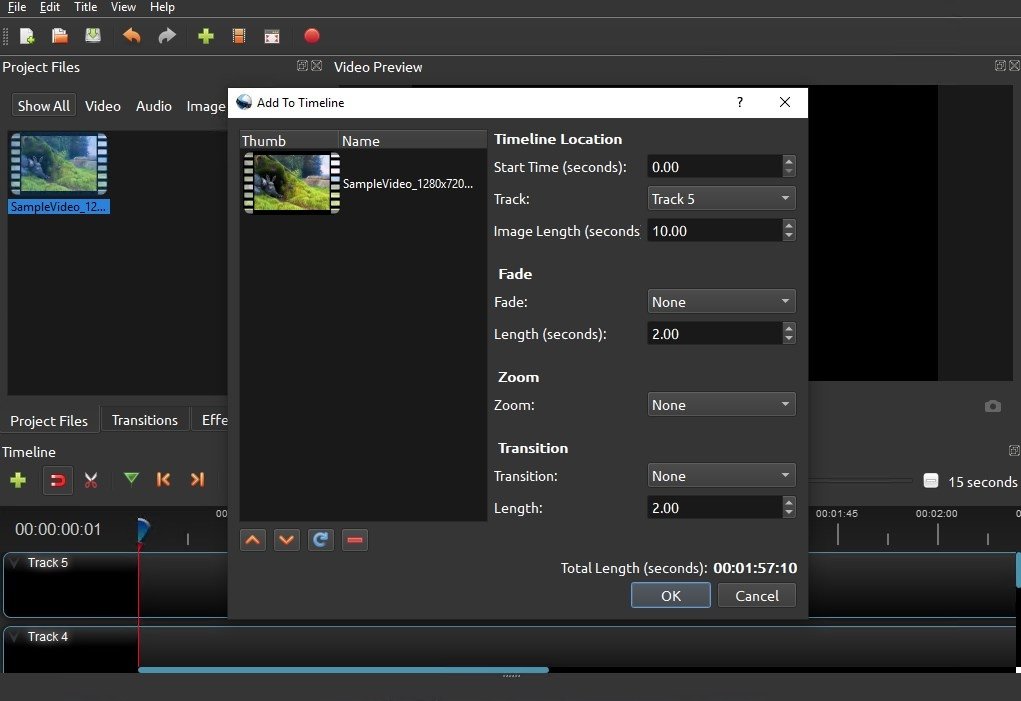Add a marker with the green triangle icon
Viewport: 1021px width, 701px height.
coord(132,480)
